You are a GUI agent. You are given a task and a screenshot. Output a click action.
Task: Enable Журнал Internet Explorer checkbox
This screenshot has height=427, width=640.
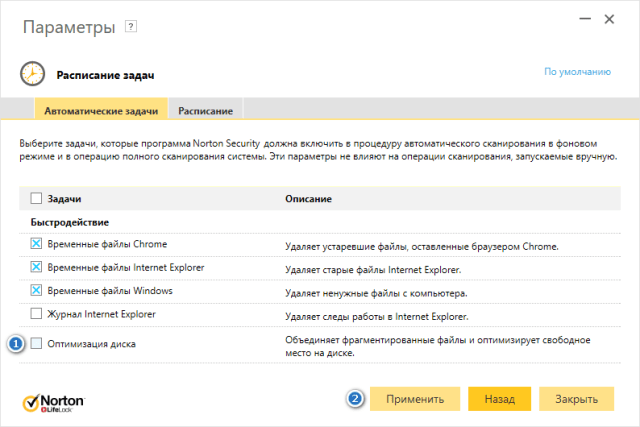[37, 314]
